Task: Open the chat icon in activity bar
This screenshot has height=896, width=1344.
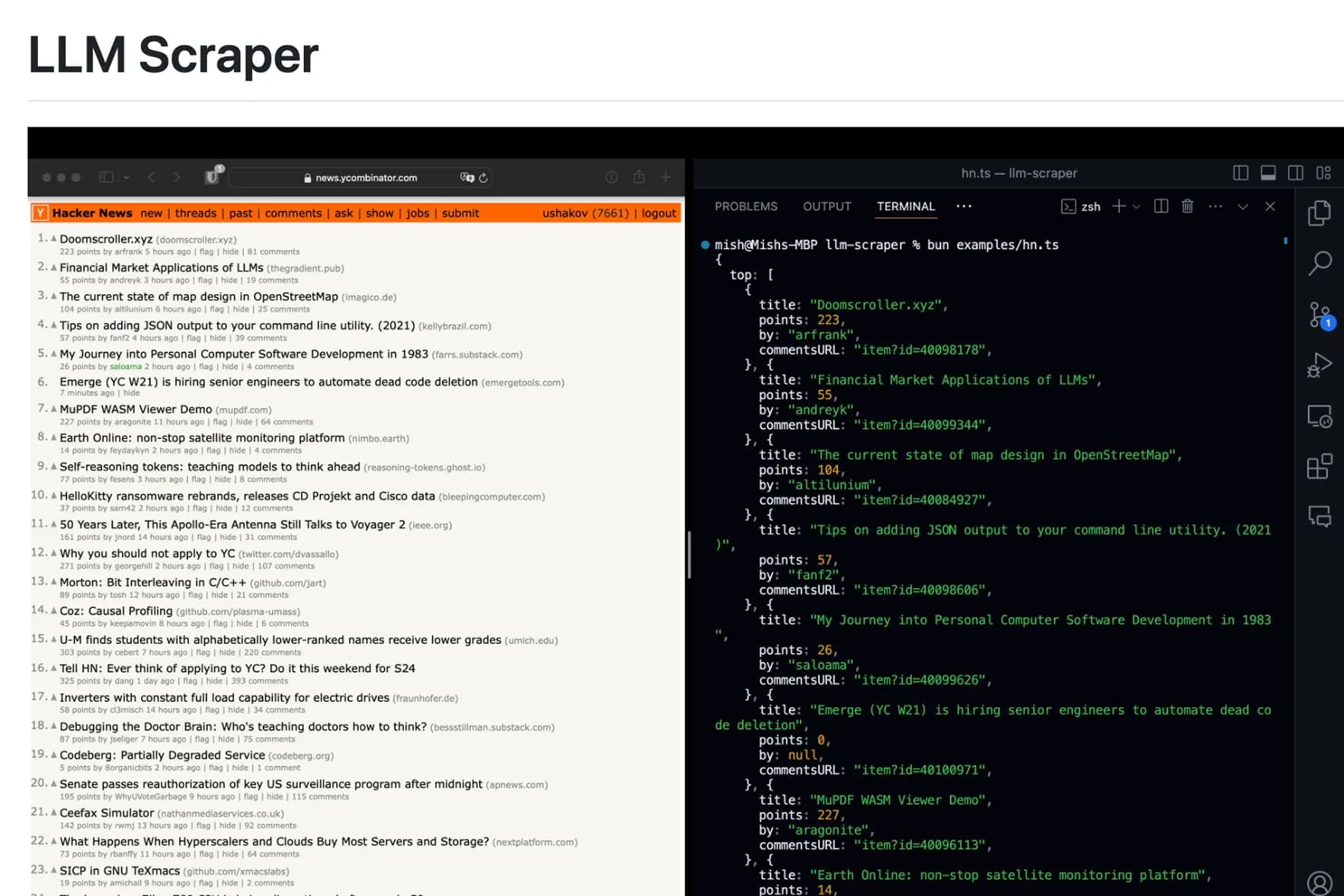Action: tap(1320, 517)
